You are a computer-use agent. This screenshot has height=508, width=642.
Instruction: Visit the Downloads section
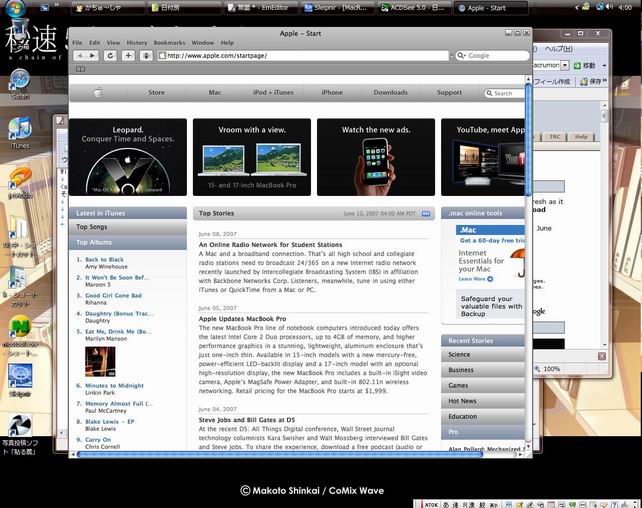point(391,93)
